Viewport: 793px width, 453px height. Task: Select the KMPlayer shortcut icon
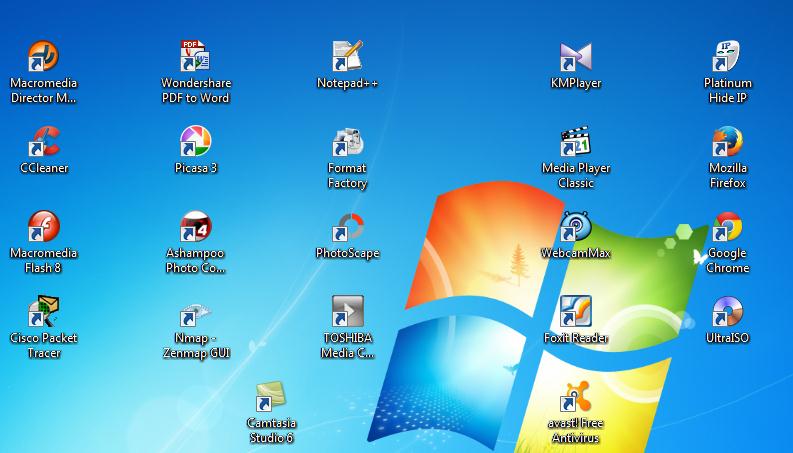[x=576, y=56]
